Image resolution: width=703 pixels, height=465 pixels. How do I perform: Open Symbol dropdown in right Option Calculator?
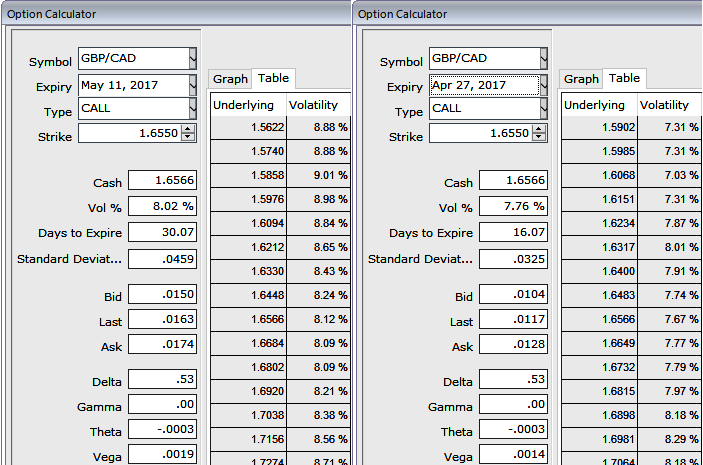544,58
